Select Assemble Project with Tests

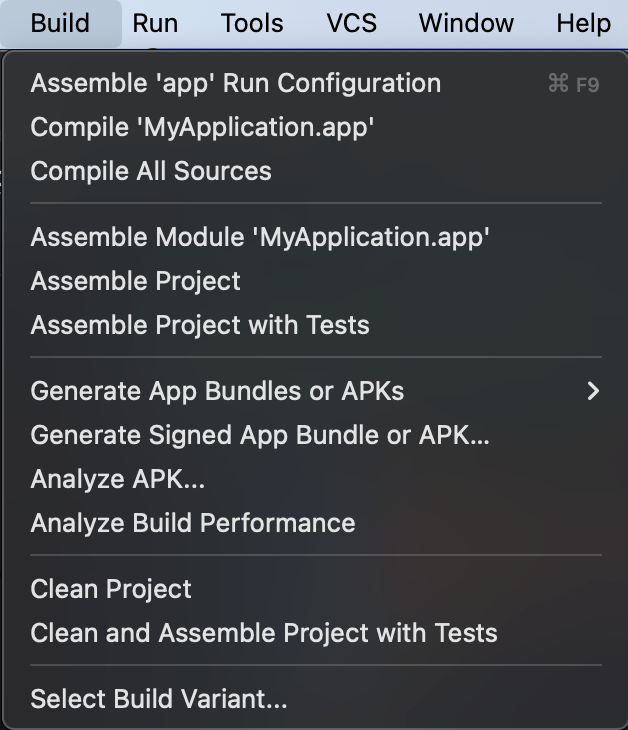(316, 324)
